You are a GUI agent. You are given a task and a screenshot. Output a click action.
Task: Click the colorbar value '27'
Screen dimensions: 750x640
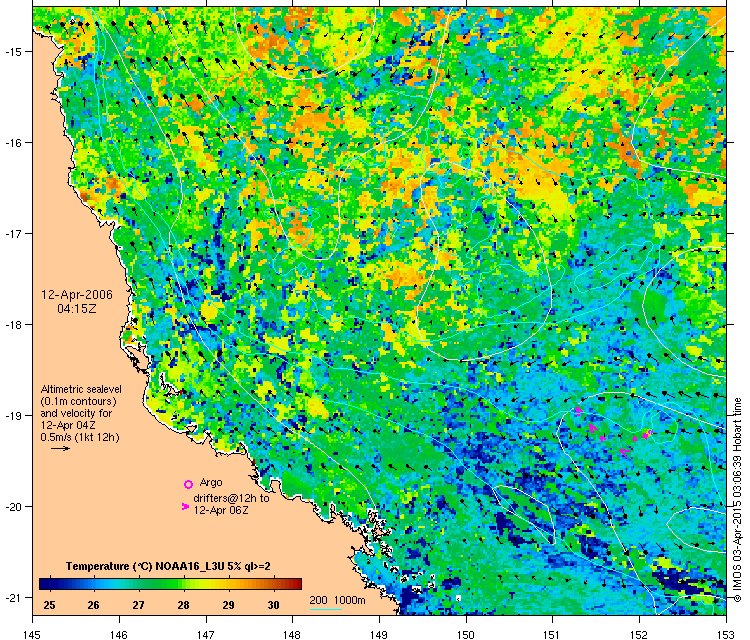tap(138, 606)
